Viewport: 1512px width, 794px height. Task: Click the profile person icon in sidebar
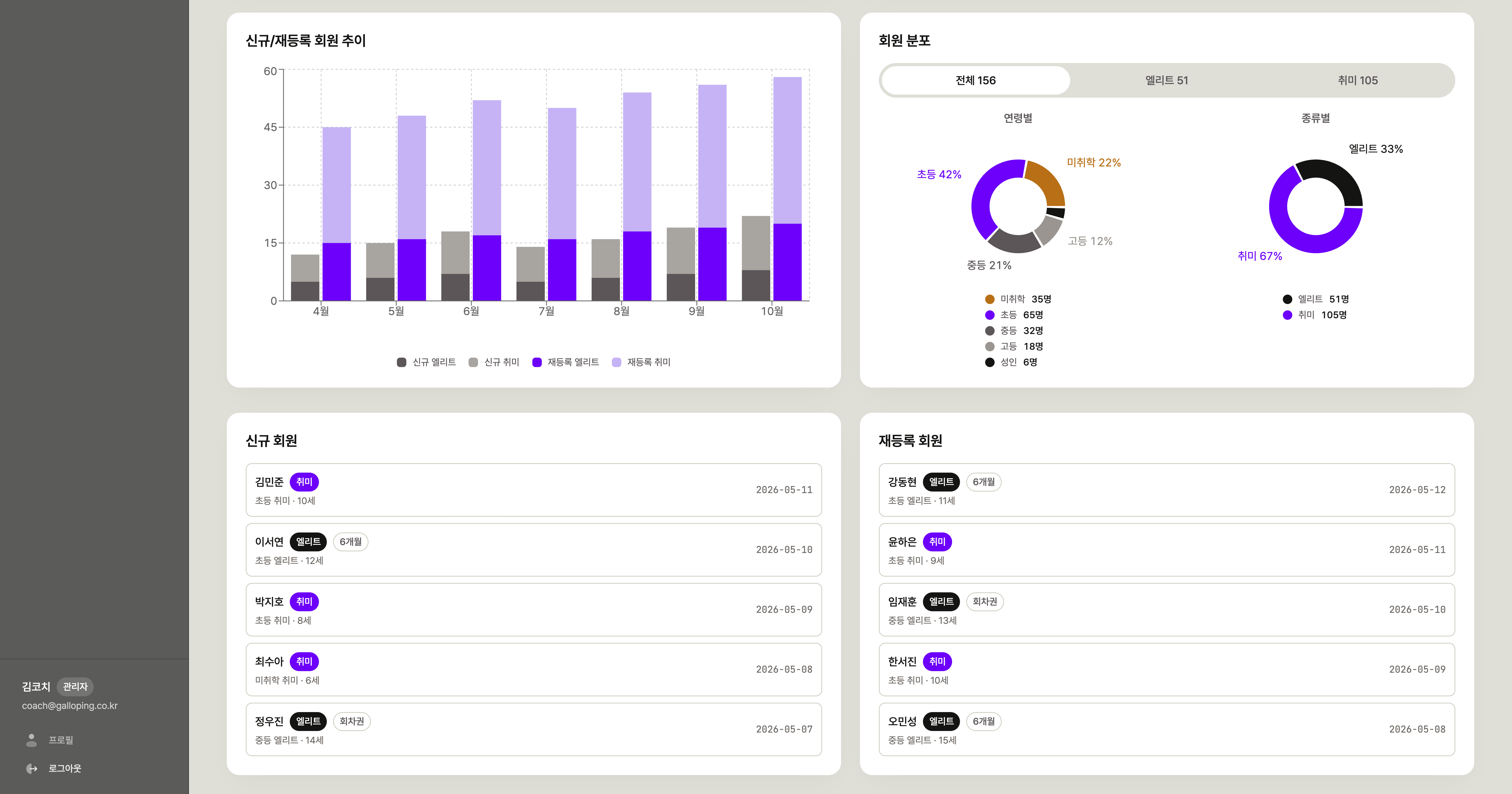(32, 740)
